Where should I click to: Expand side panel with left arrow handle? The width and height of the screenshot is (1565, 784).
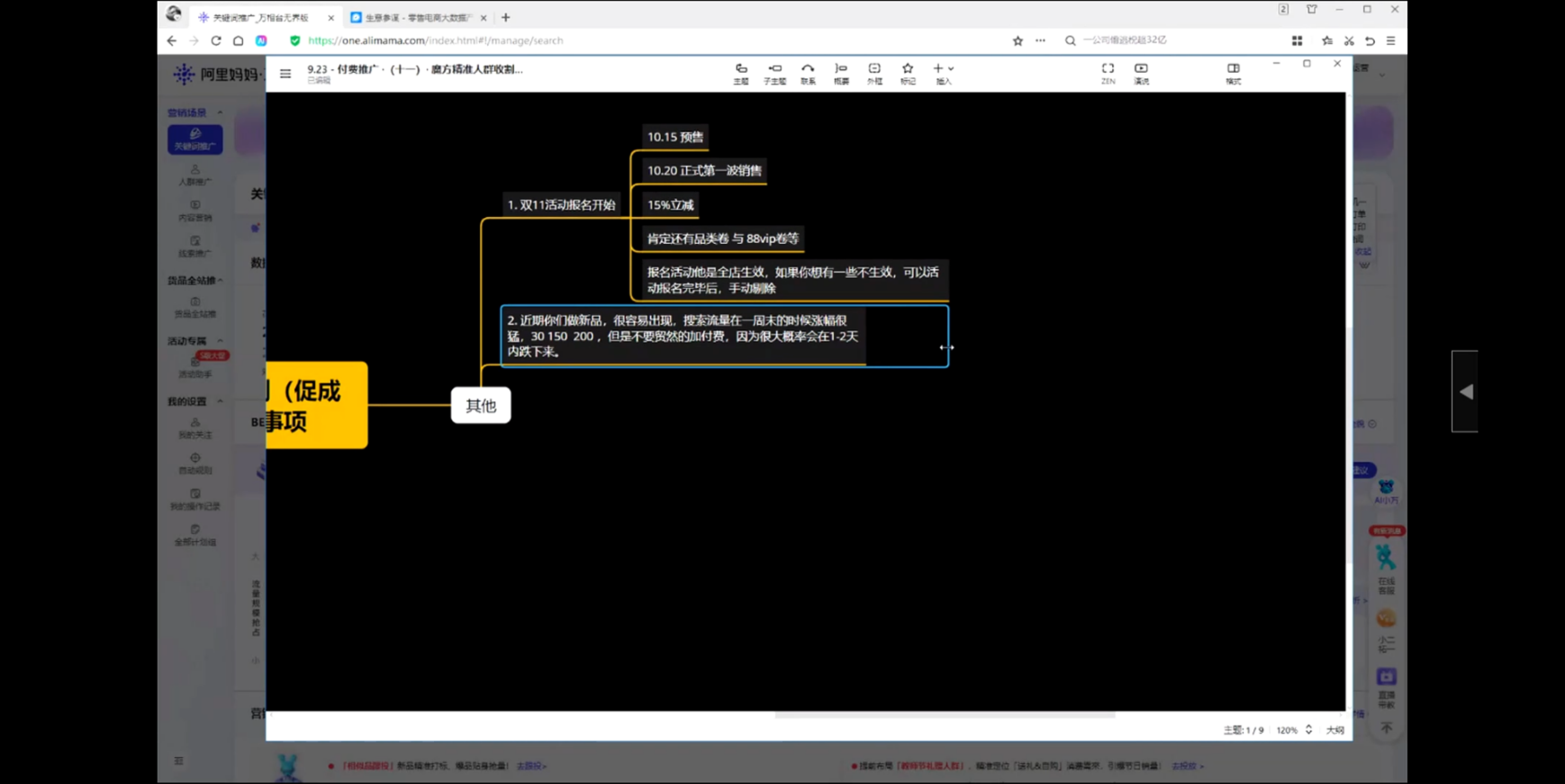pos(1465,392)
